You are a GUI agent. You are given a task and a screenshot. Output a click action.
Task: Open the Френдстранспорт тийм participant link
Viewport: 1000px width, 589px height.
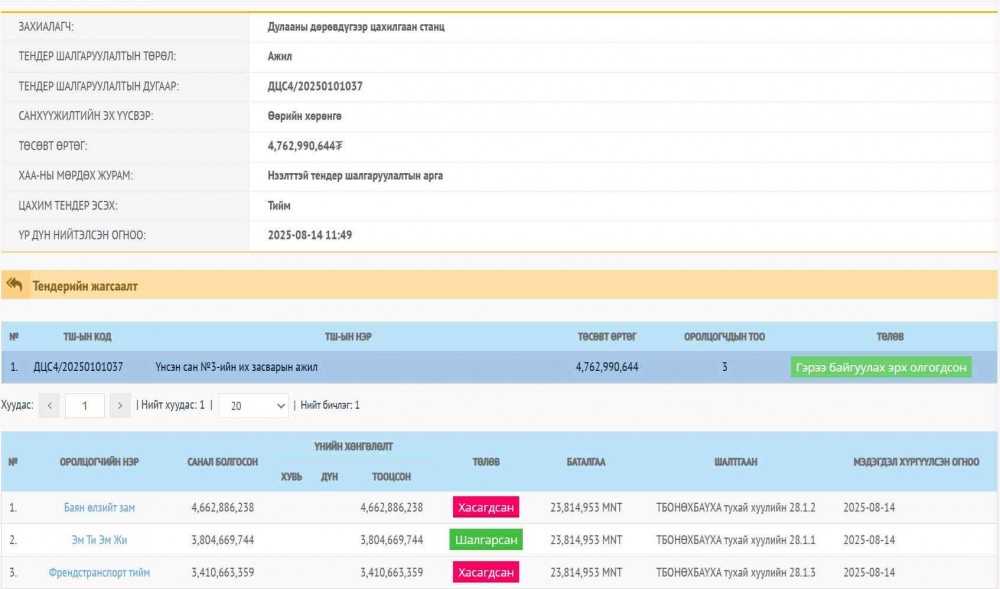pos(99,572)
